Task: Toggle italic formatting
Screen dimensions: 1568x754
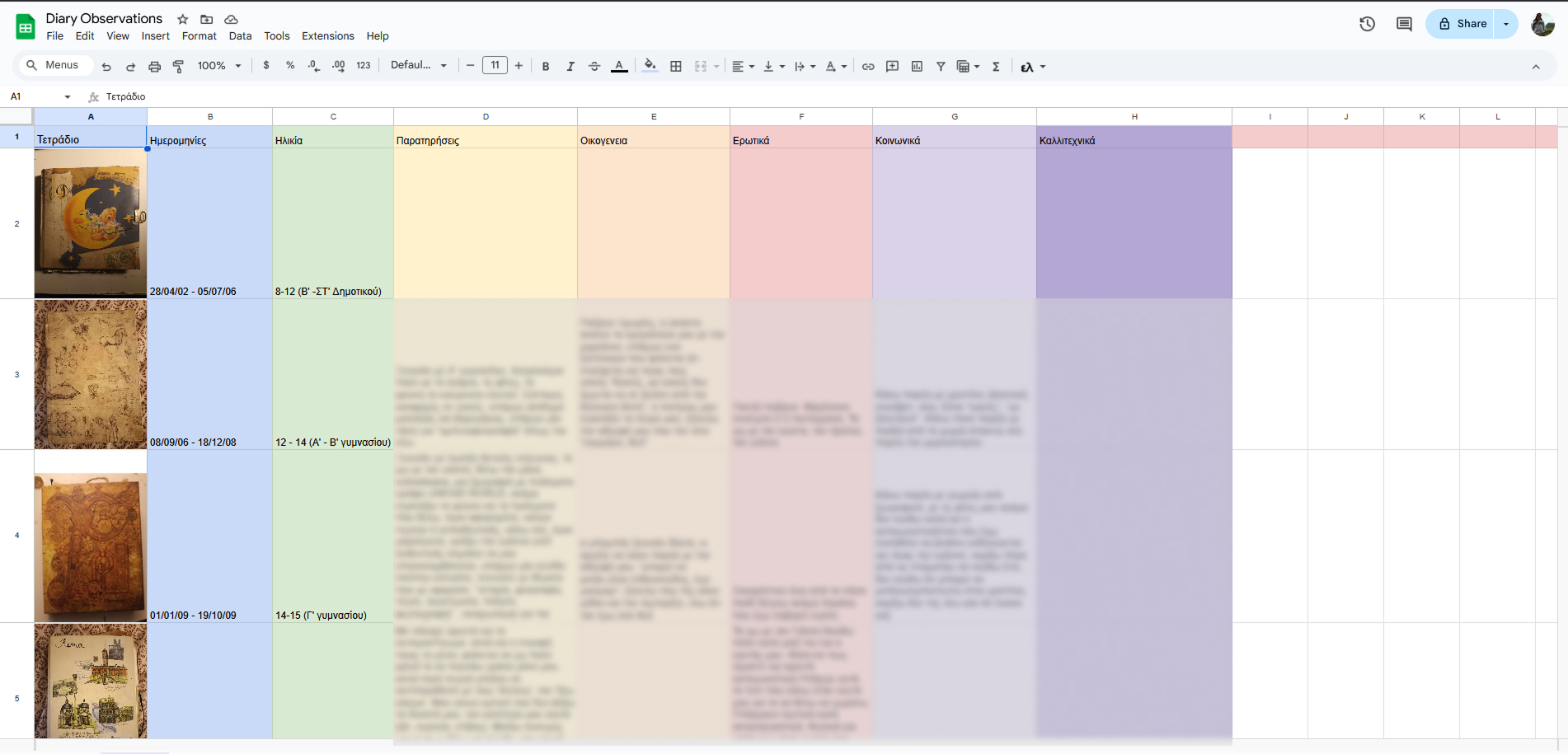Action: pos(570,67)
